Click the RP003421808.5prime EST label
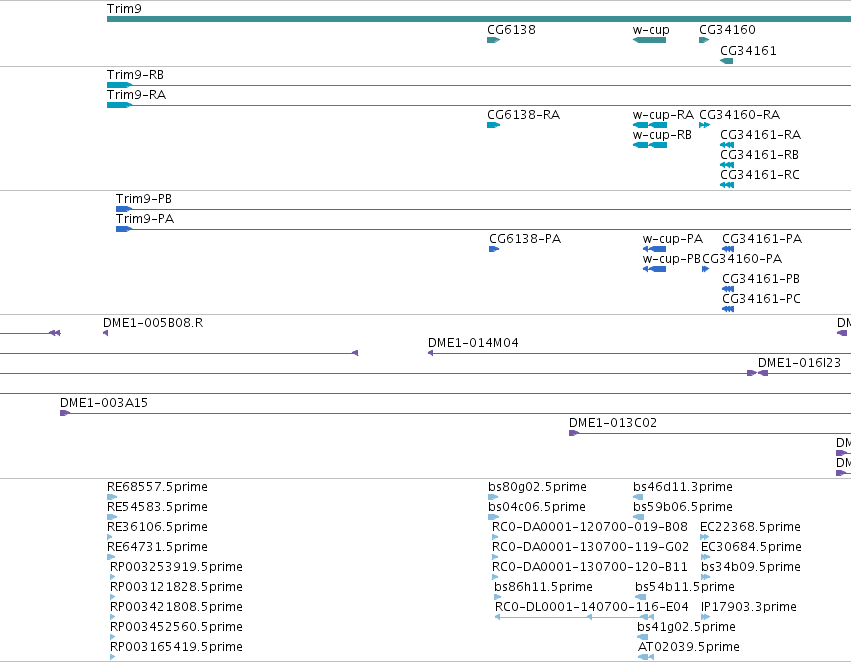 (x=176, y=607)
